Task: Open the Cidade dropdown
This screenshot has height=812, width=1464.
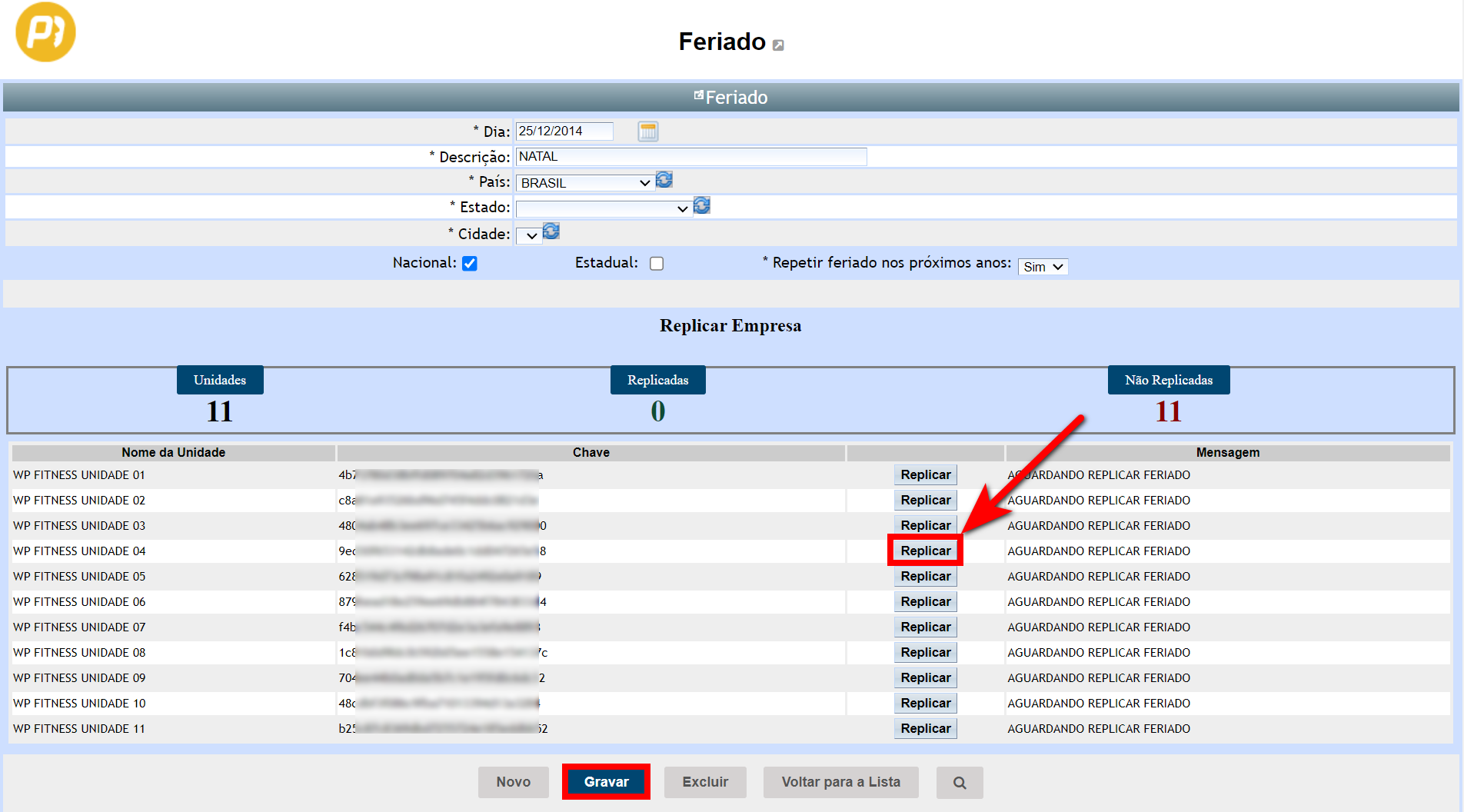Action: 528,235
